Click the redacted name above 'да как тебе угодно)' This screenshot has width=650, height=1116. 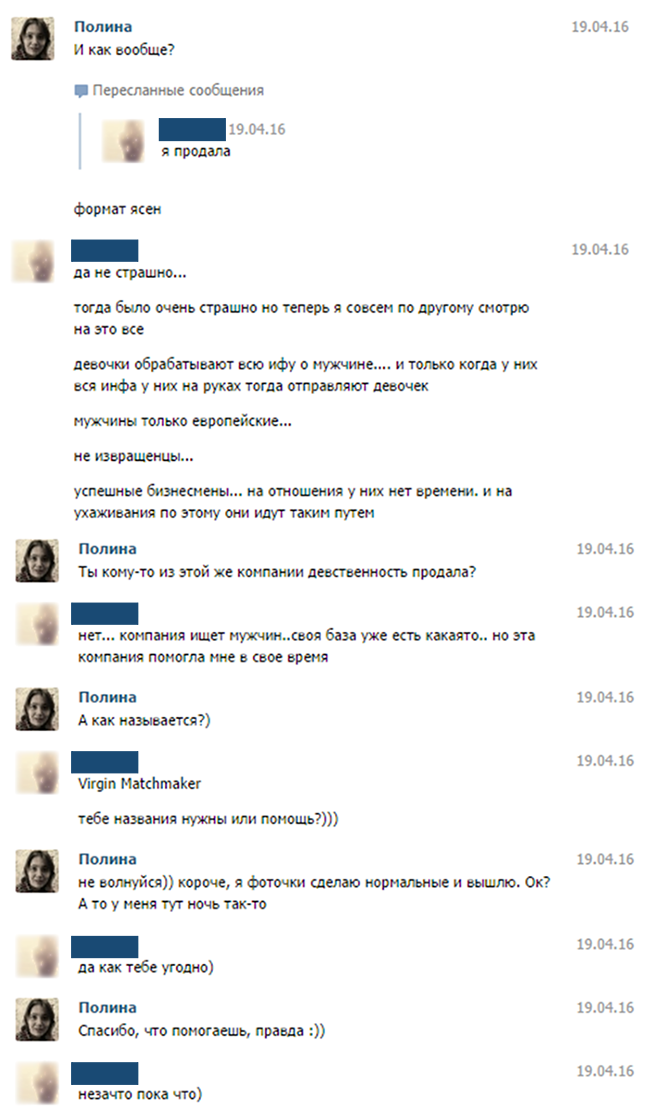point(105,947)
